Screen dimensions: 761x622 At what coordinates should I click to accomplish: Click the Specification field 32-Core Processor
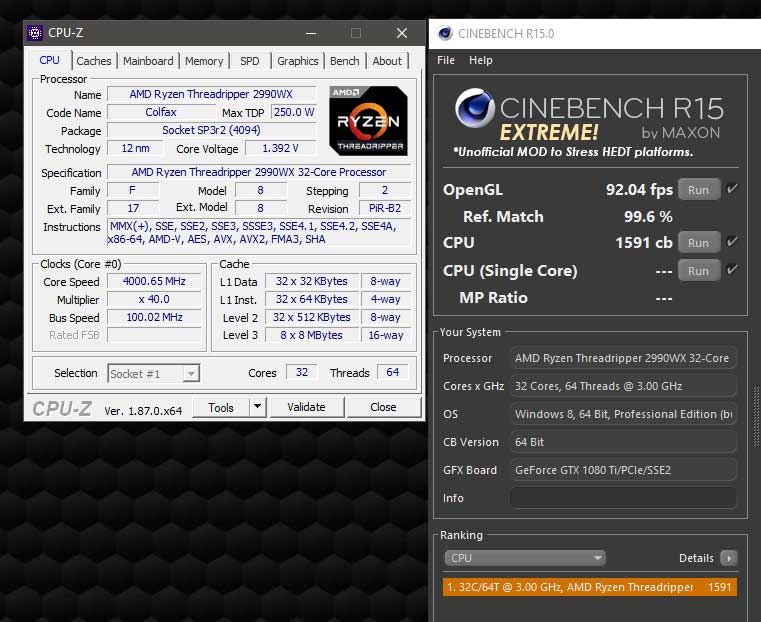click(x=259, y=172)
